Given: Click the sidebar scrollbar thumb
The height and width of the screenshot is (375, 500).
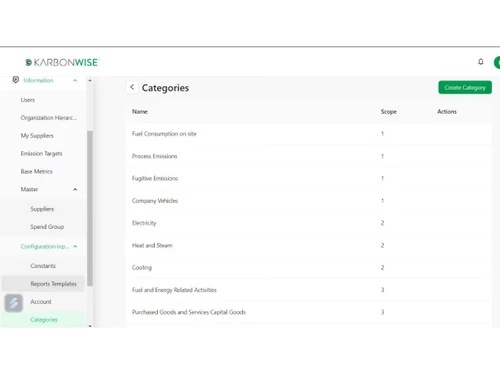Looking at the screenshot, I should [x=90, y=208].
